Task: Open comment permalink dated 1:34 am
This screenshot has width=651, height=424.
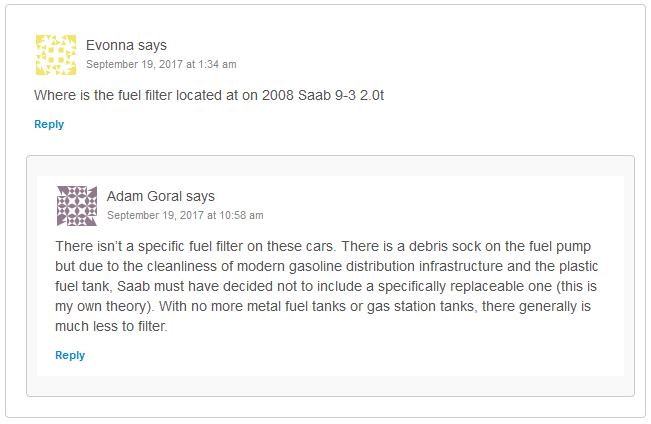Action: pyautogui.click(x=161, y=64)
